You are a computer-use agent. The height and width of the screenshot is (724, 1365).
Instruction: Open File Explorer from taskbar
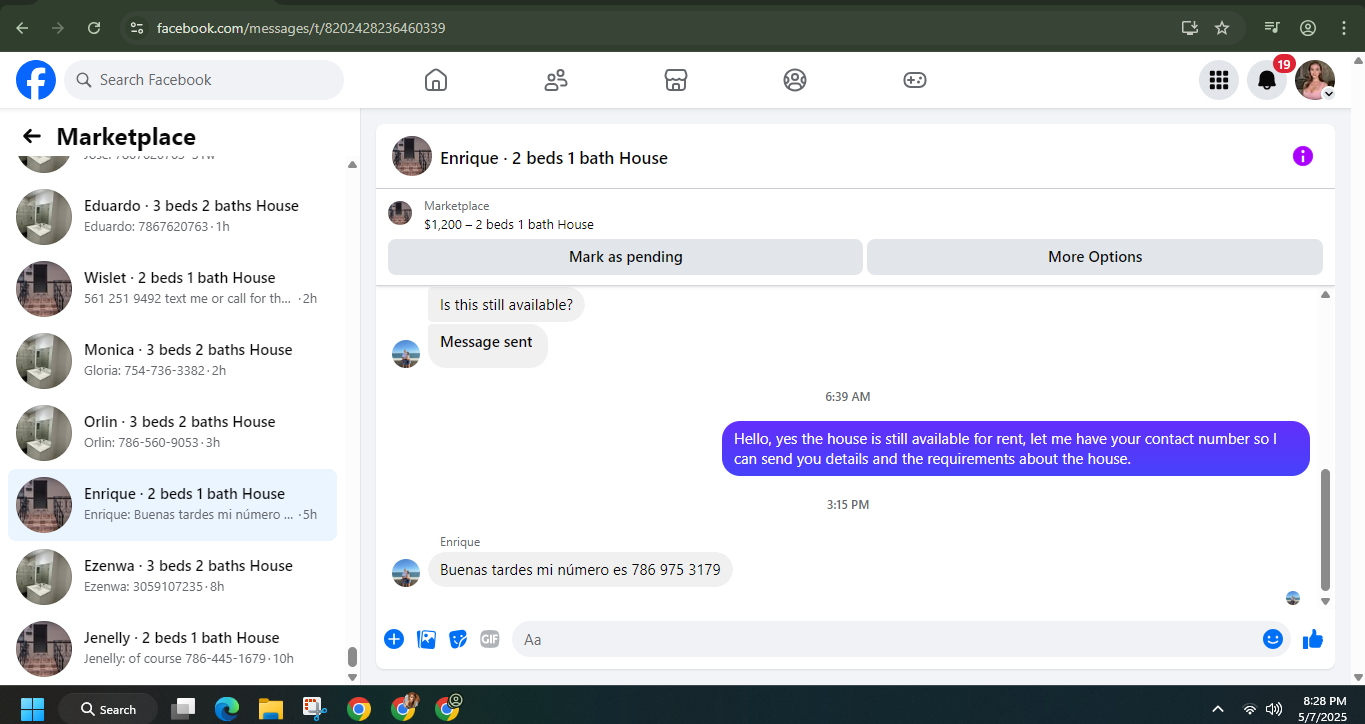271,709
